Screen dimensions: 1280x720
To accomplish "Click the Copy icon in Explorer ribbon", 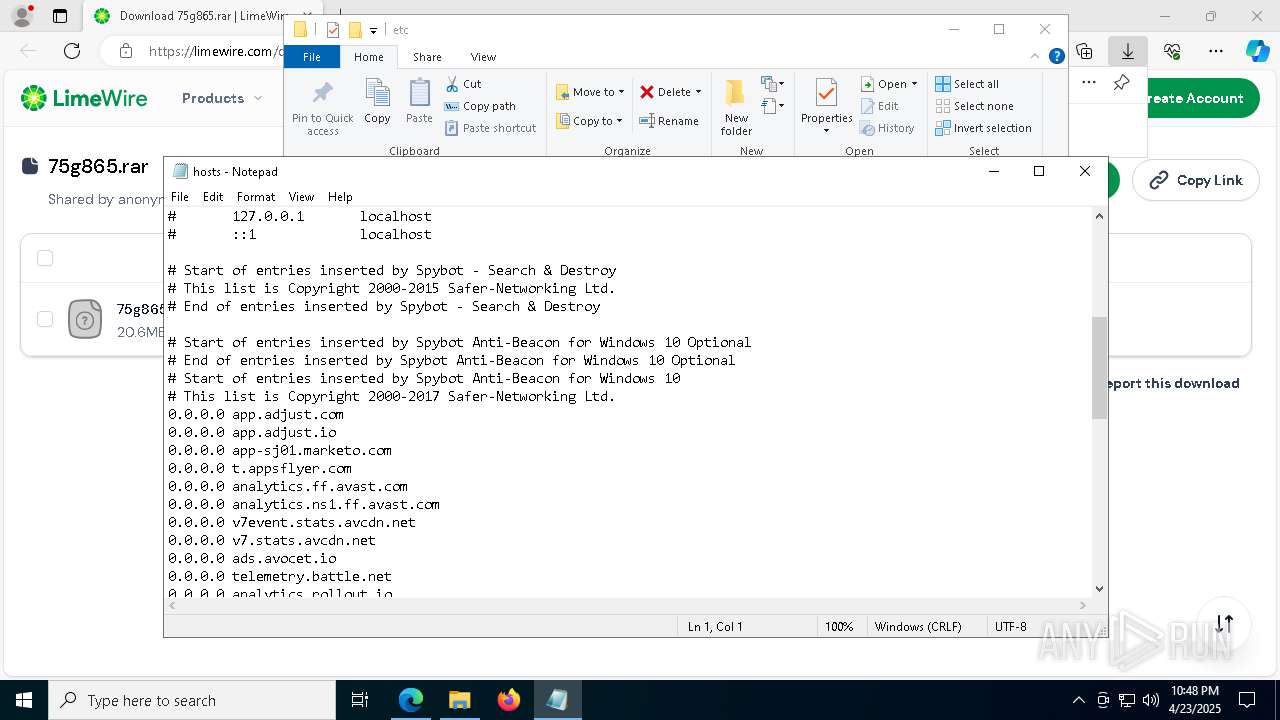I will pyautogui.click(x=377, y=101).
